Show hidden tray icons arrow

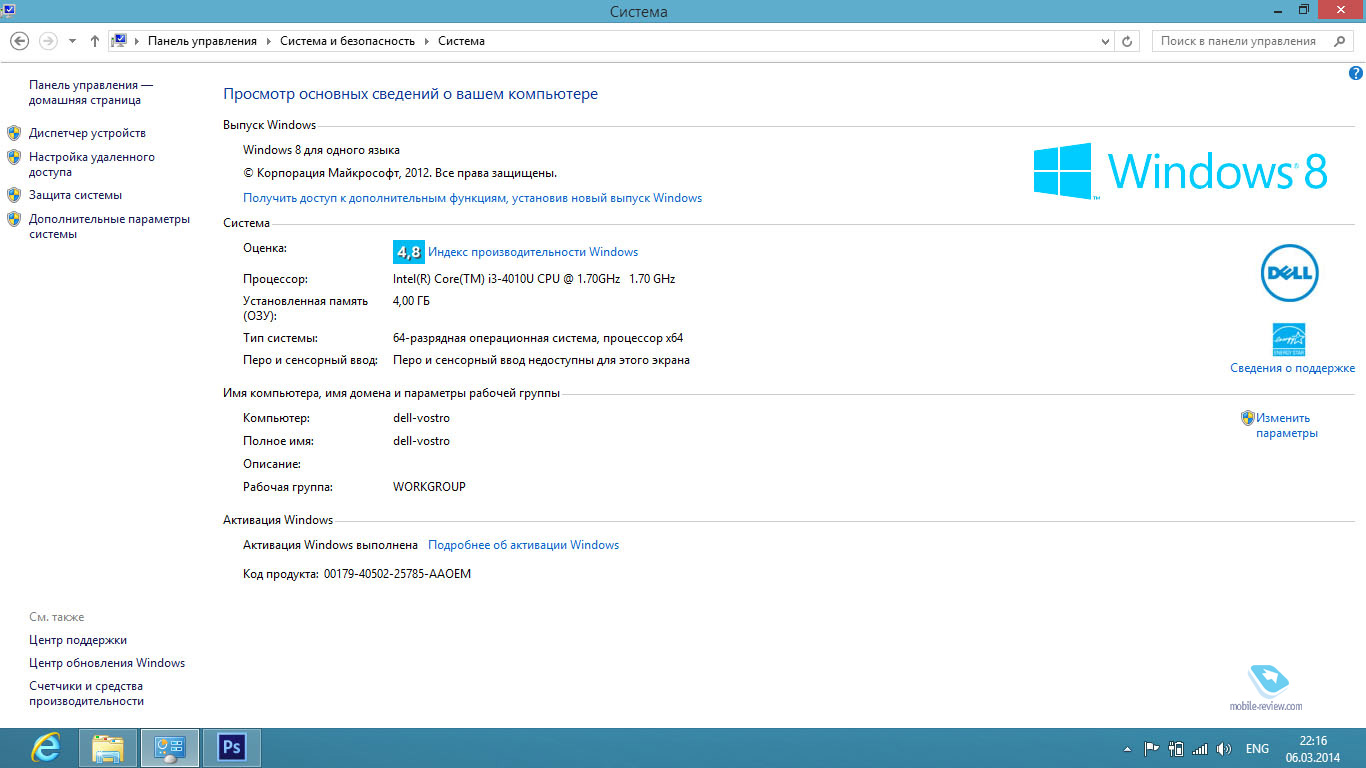[x=1128, y=749]
